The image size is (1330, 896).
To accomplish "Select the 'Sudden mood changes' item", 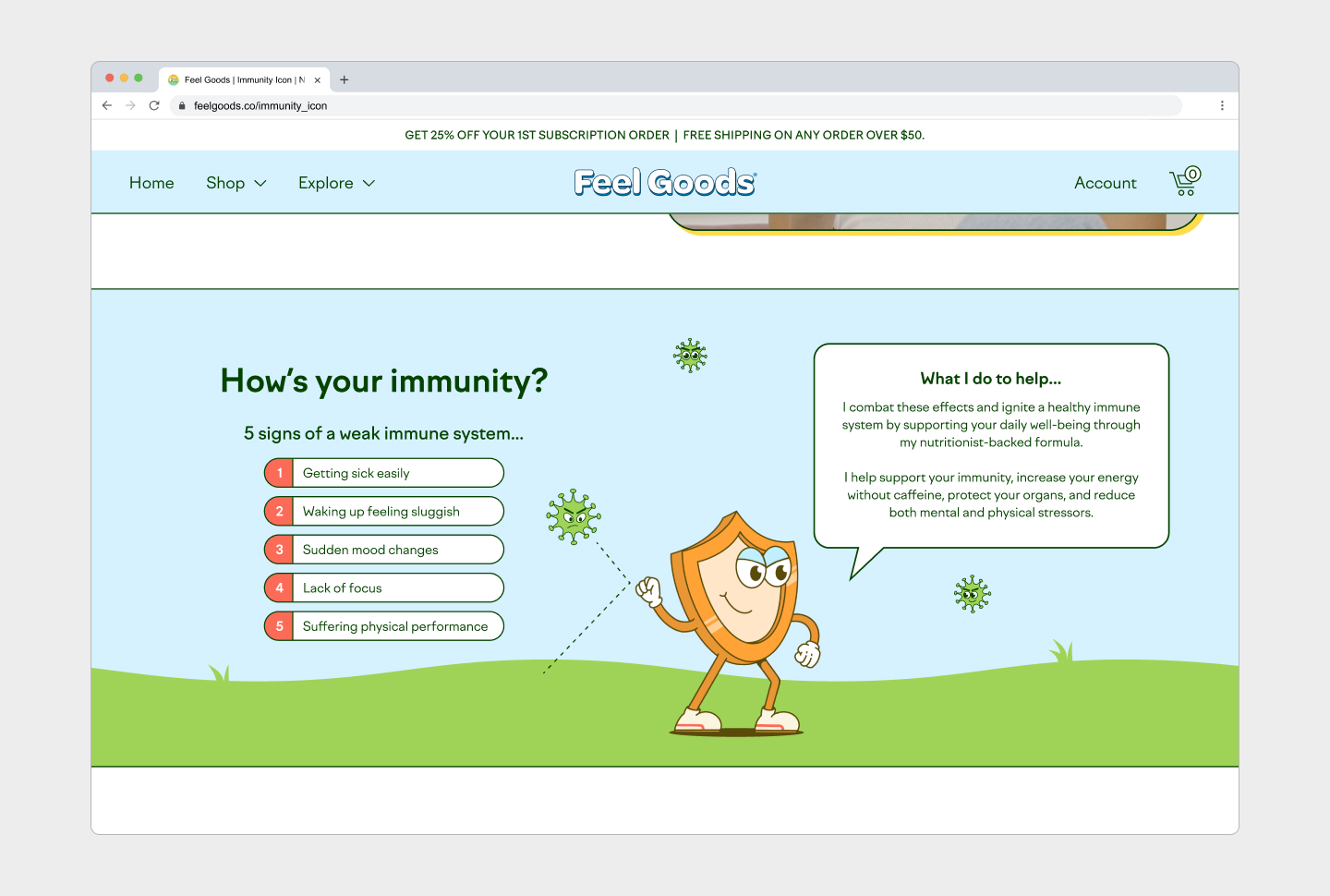I will 384,550.
